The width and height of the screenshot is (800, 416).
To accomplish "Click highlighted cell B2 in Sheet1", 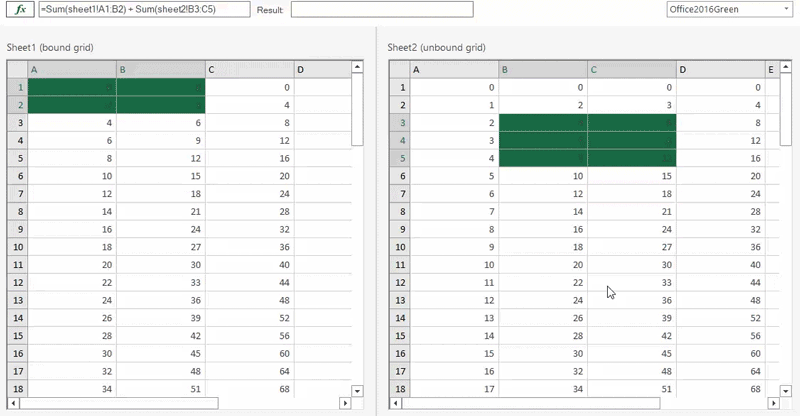I will click(x=161, y=105).
